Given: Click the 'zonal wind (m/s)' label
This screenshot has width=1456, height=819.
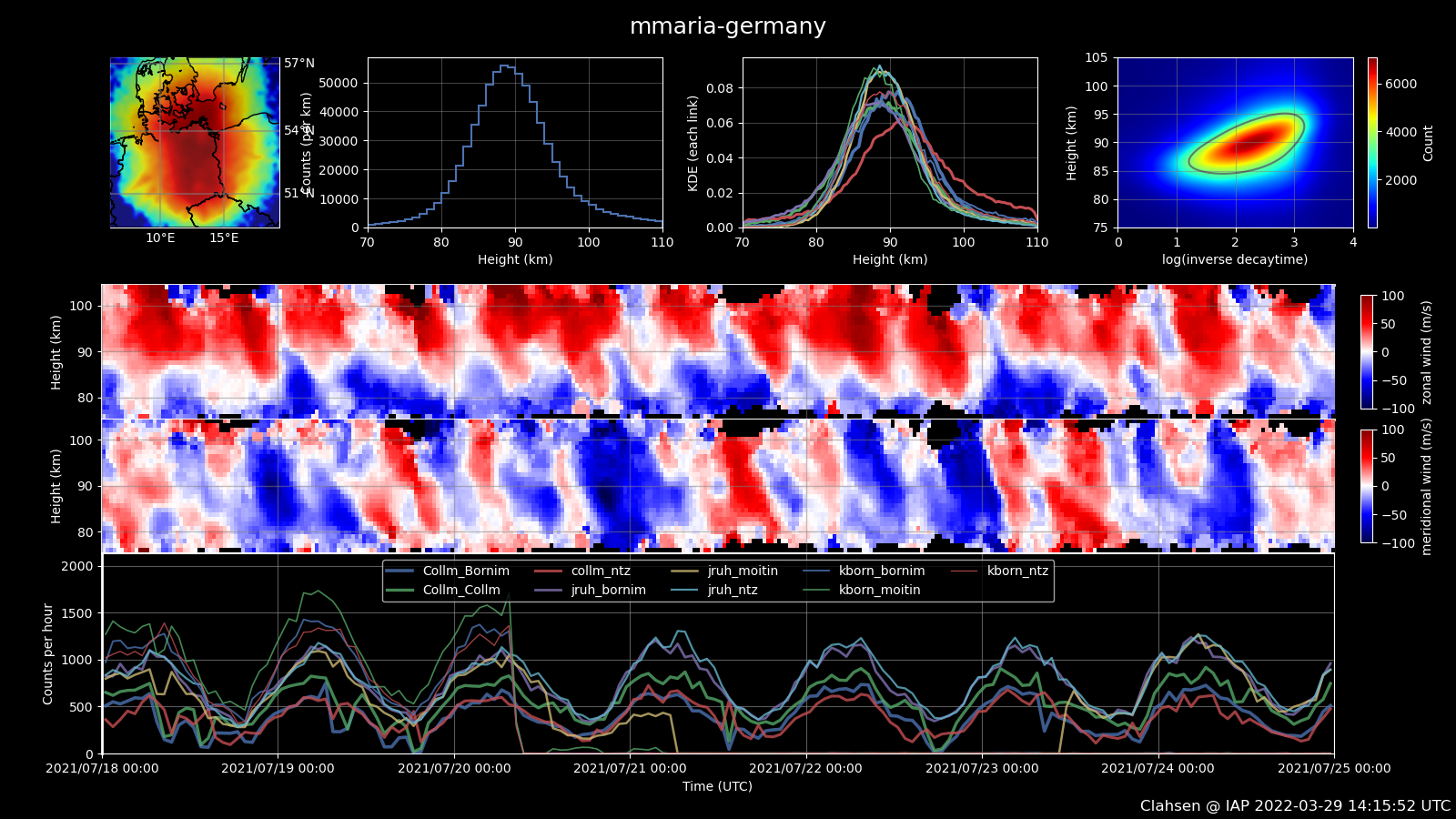Looking at the screenshot, I should (1426, 352).
